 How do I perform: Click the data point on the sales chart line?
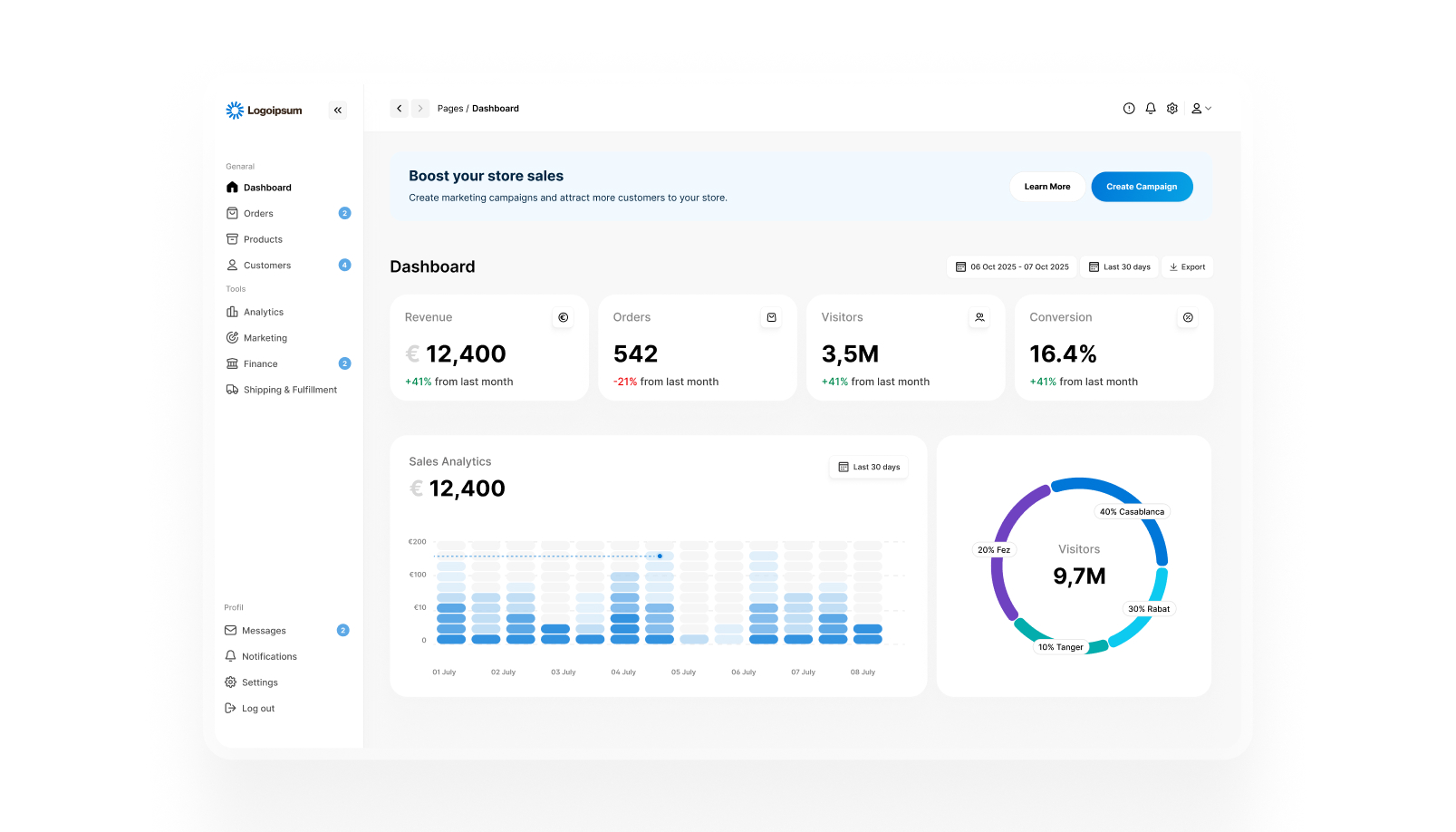click(x=660, y=556)
